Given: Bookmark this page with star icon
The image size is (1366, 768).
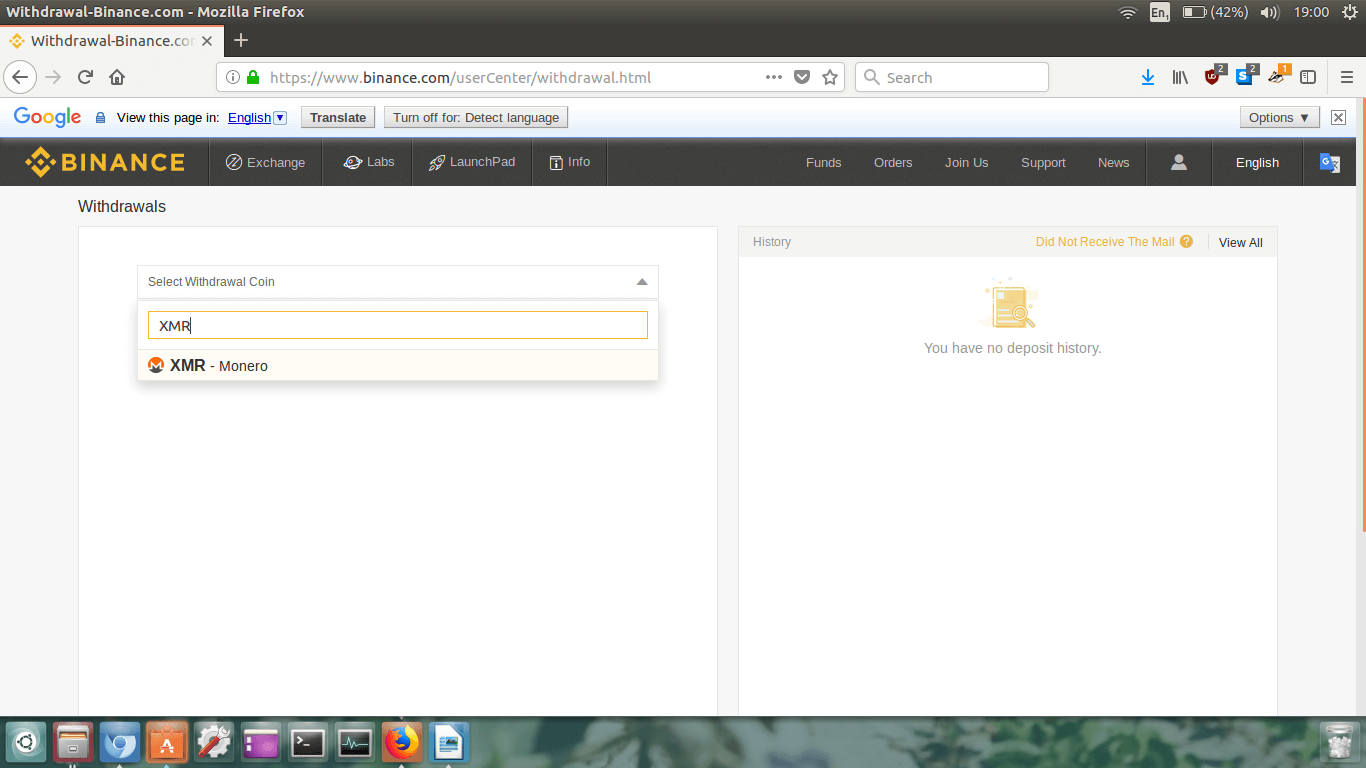Looking at the screenshot, I should [830, 77].
